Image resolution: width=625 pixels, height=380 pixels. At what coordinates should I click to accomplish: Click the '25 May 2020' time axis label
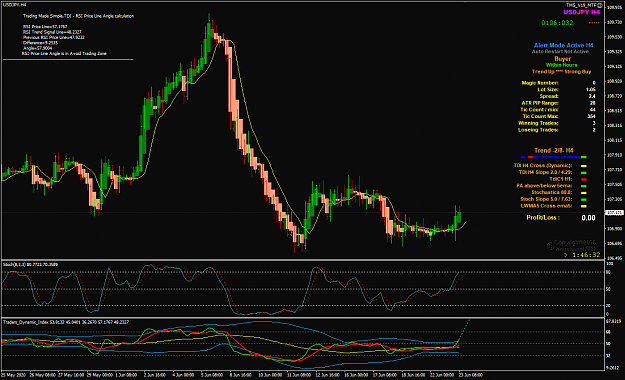pyautogui.click(x=13, y=375)
